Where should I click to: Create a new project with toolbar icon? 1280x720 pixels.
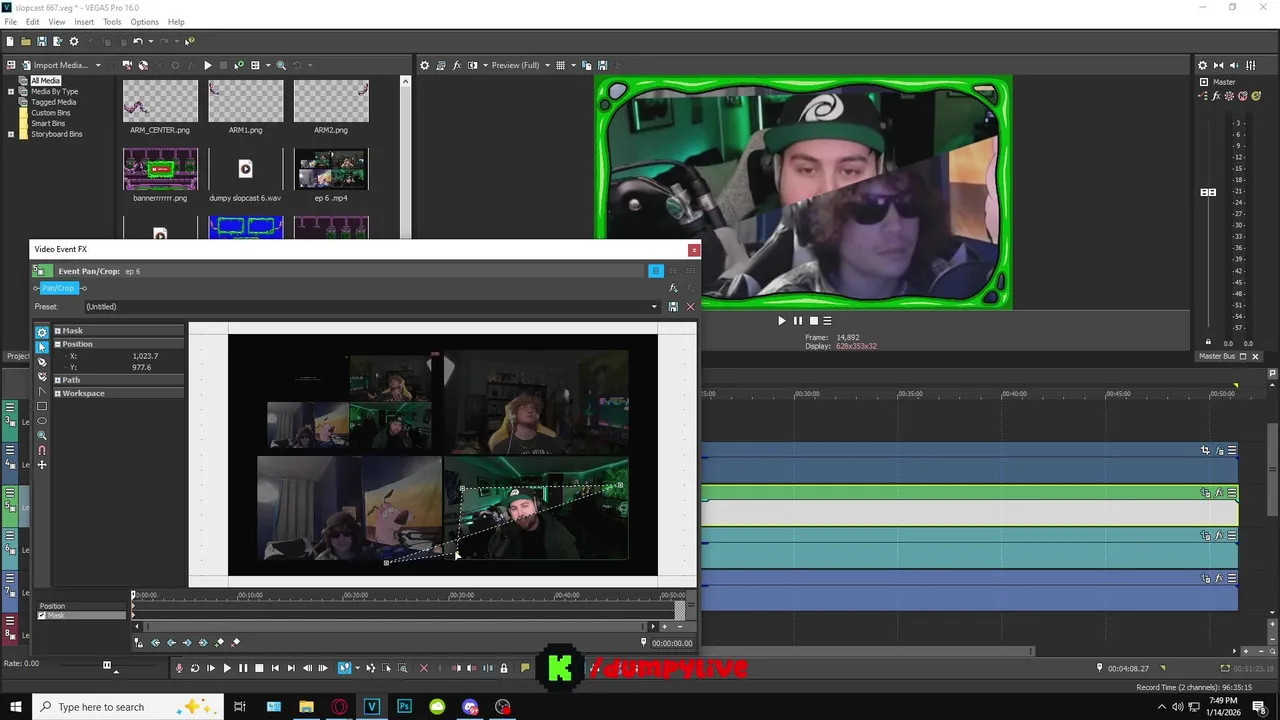(x=10, y=41)
